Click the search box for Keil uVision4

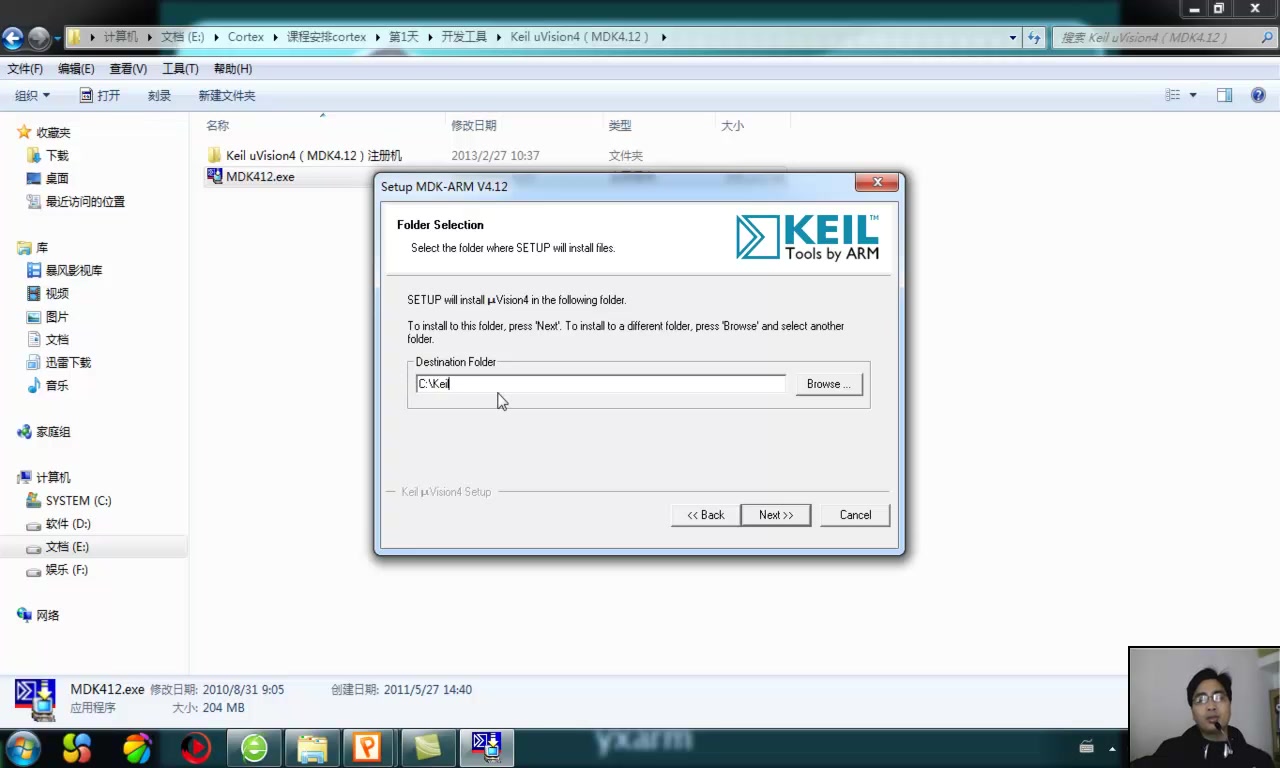tap(1162, 38)
